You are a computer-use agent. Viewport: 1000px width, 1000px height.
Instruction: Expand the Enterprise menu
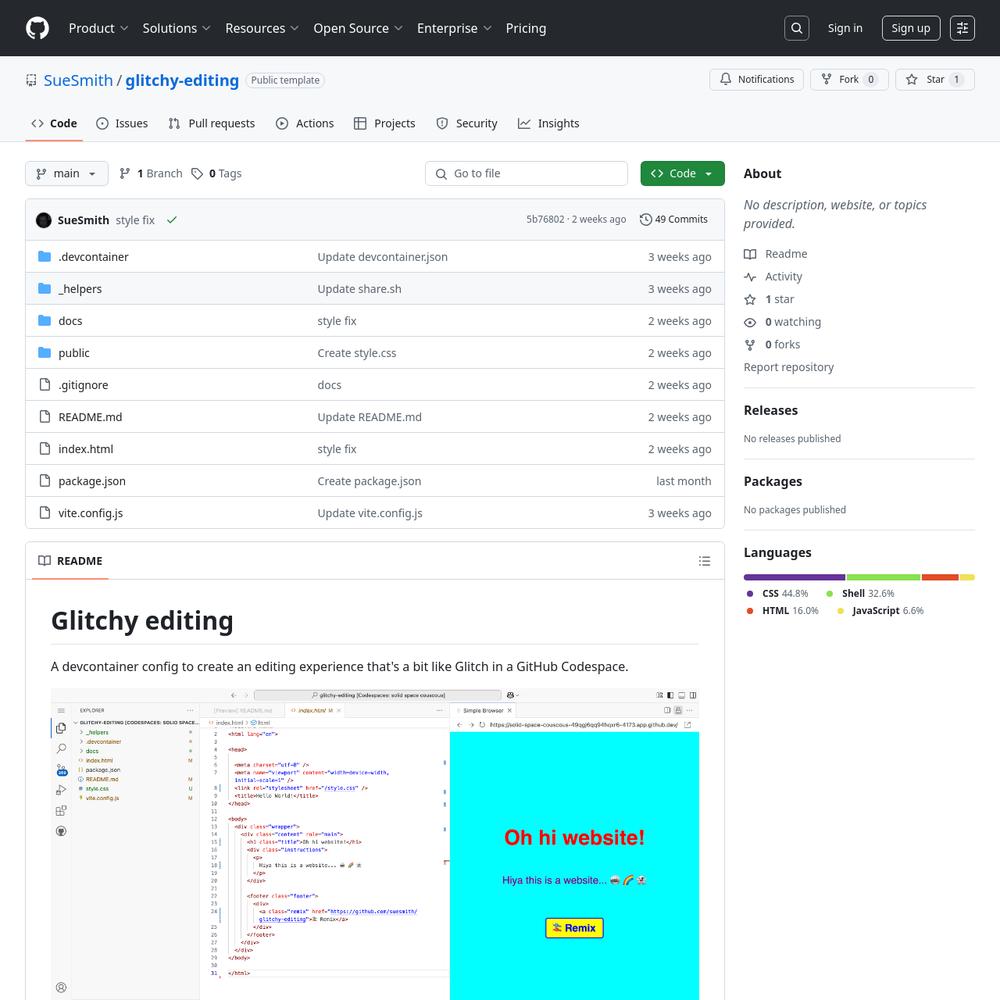click(454, 28)
